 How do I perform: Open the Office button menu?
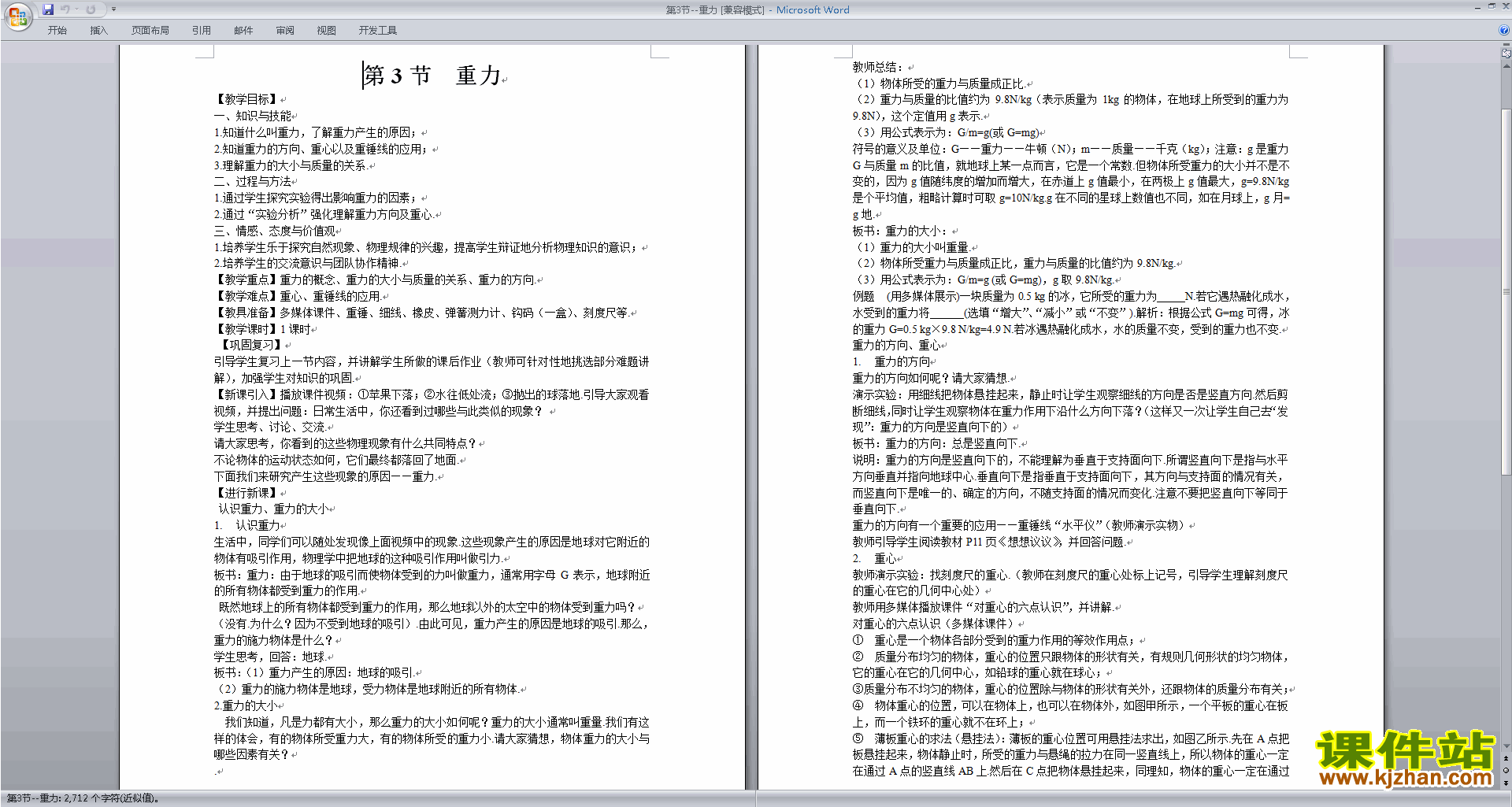point(17,17)
